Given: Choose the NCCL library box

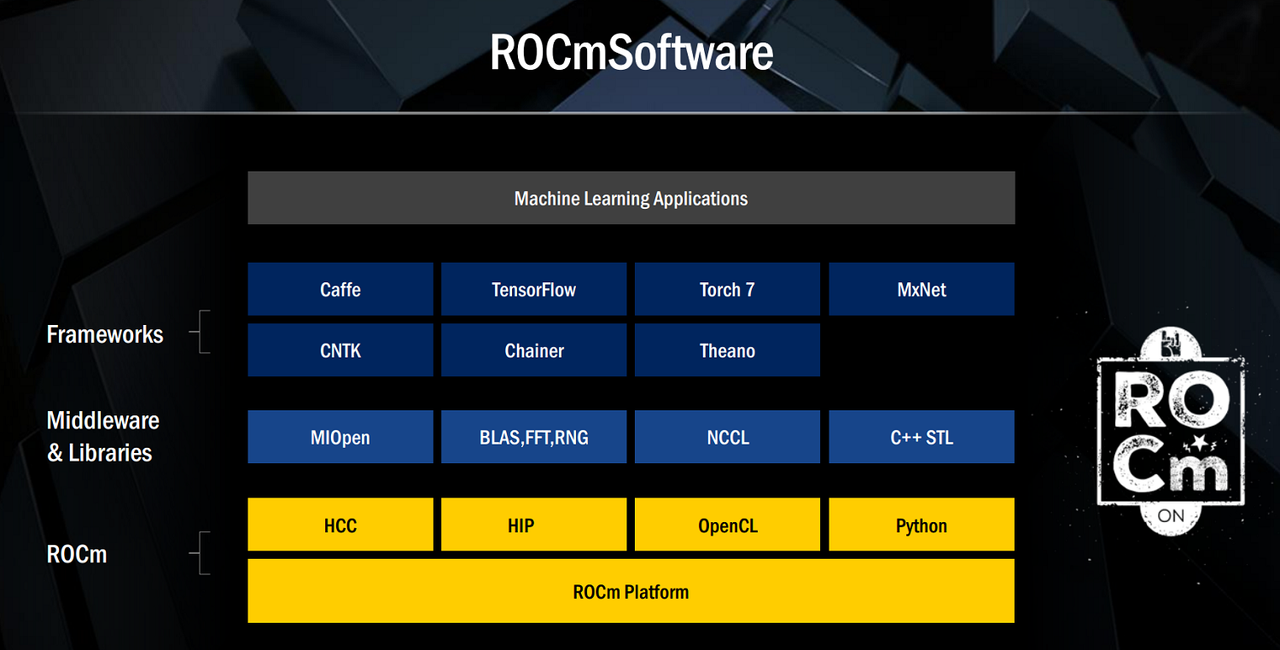Looking at the screenshot, I should (727, 437).
